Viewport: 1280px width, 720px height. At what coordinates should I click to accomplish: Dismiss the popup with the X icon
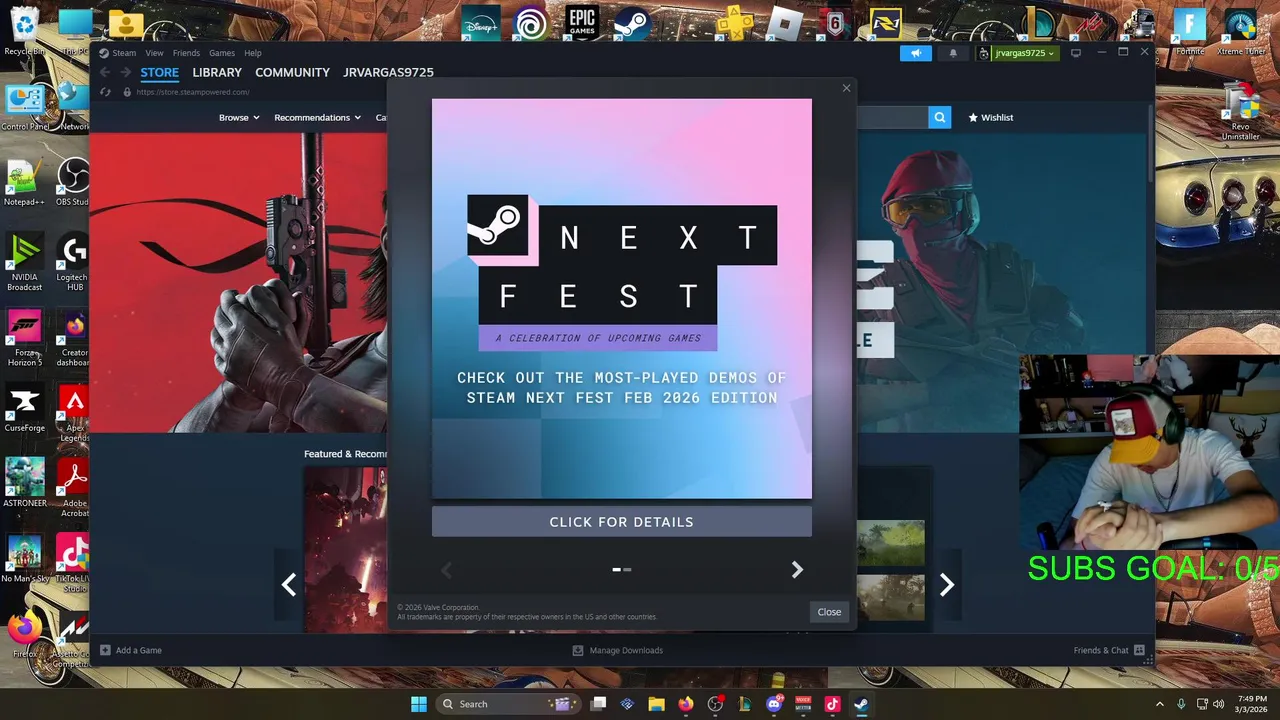[846, 88]
